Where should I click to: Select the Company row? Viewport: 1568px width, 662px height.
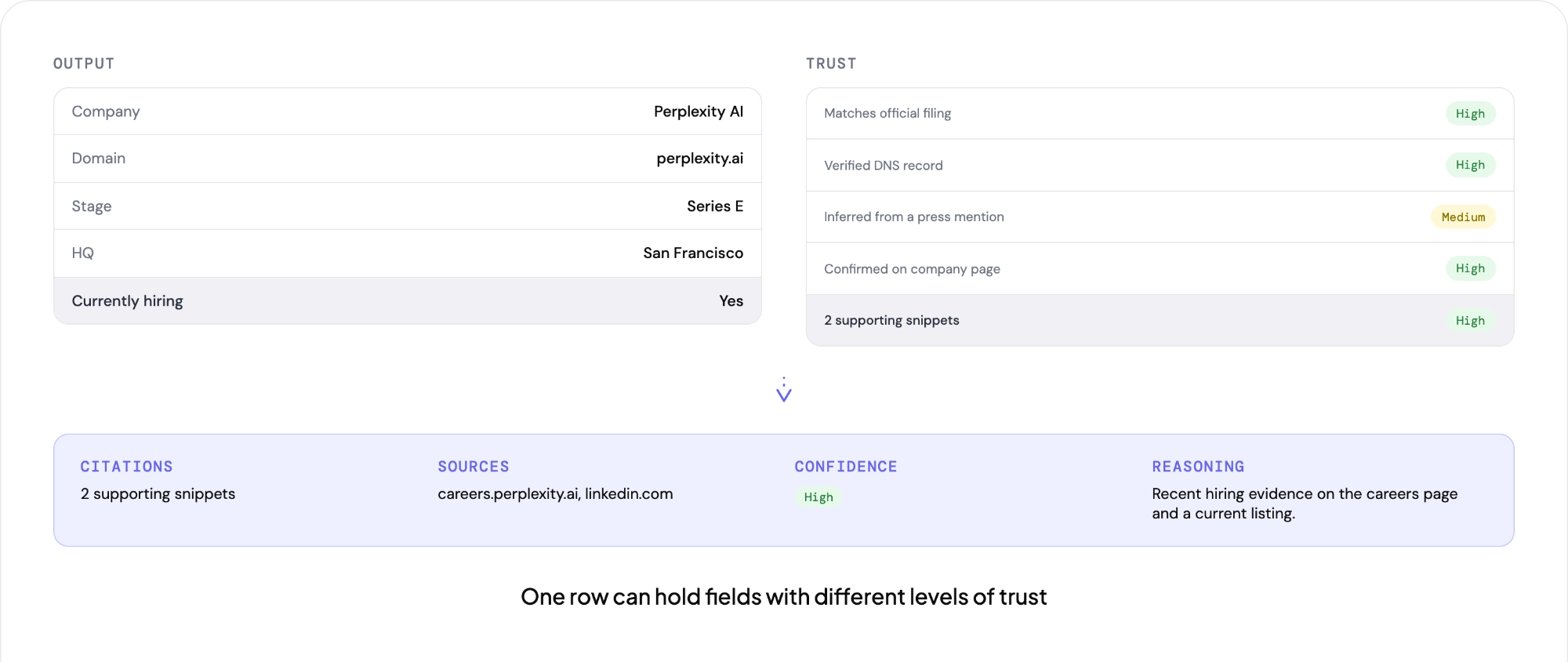click(x=408, y=111)
